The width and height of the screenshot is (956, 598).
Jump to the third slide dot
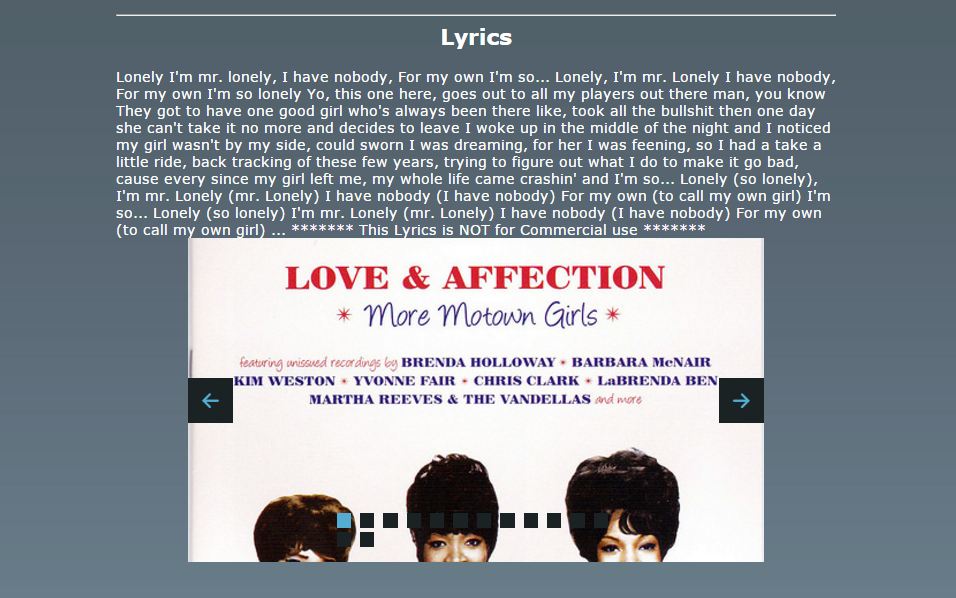(391, 521)
